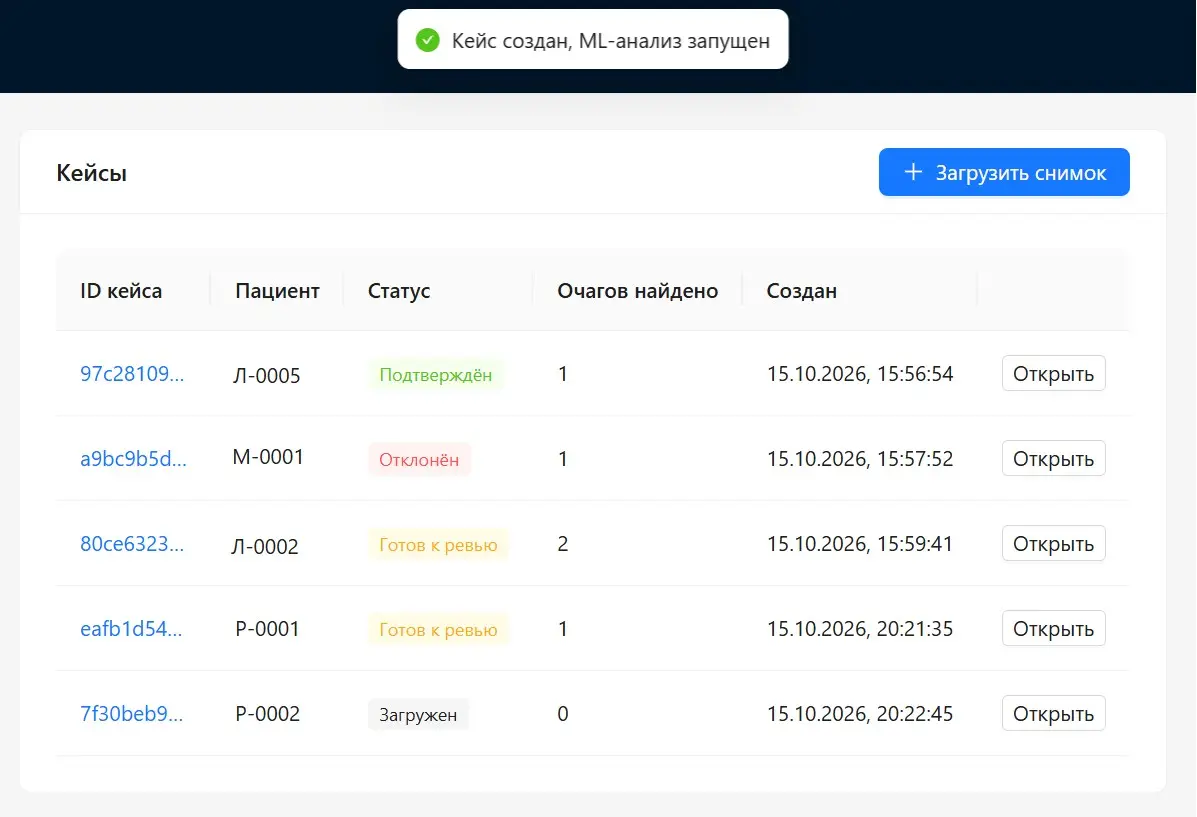Click patient cell М-0001
Image resolution: width=1197 pixels, height=817 pixels.
(x=268, y=457)
